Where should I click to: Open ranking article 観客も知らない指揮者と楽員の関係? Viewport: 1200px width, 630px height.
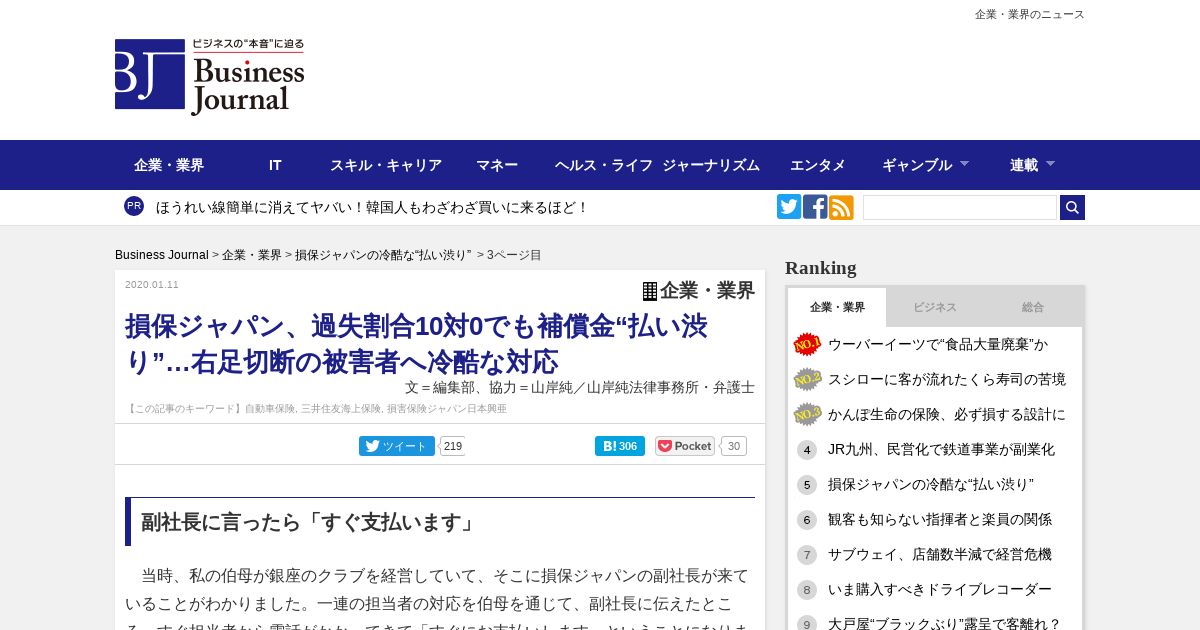[x=940, y=520]
